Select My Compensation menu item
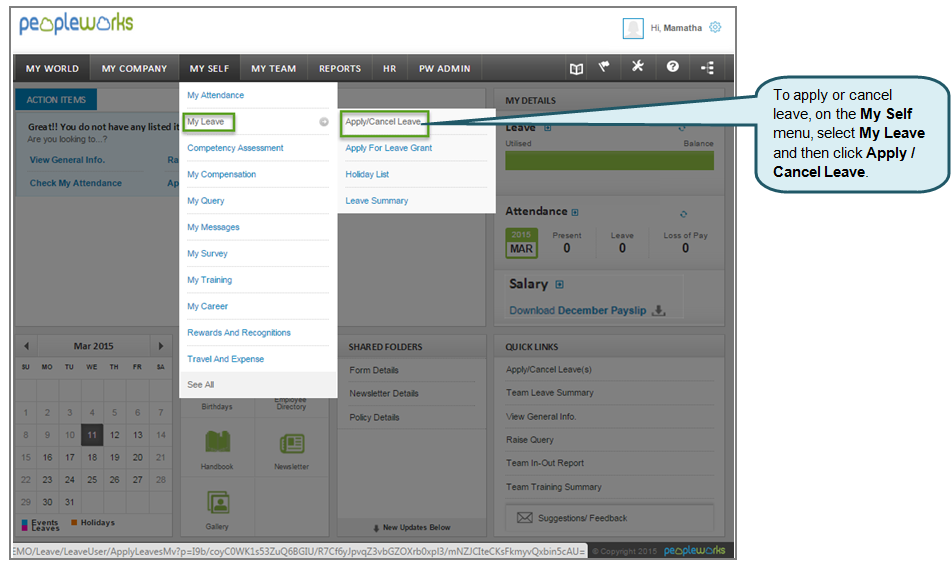The height and width of the screenshot is (563, 952). click(222, 174)
